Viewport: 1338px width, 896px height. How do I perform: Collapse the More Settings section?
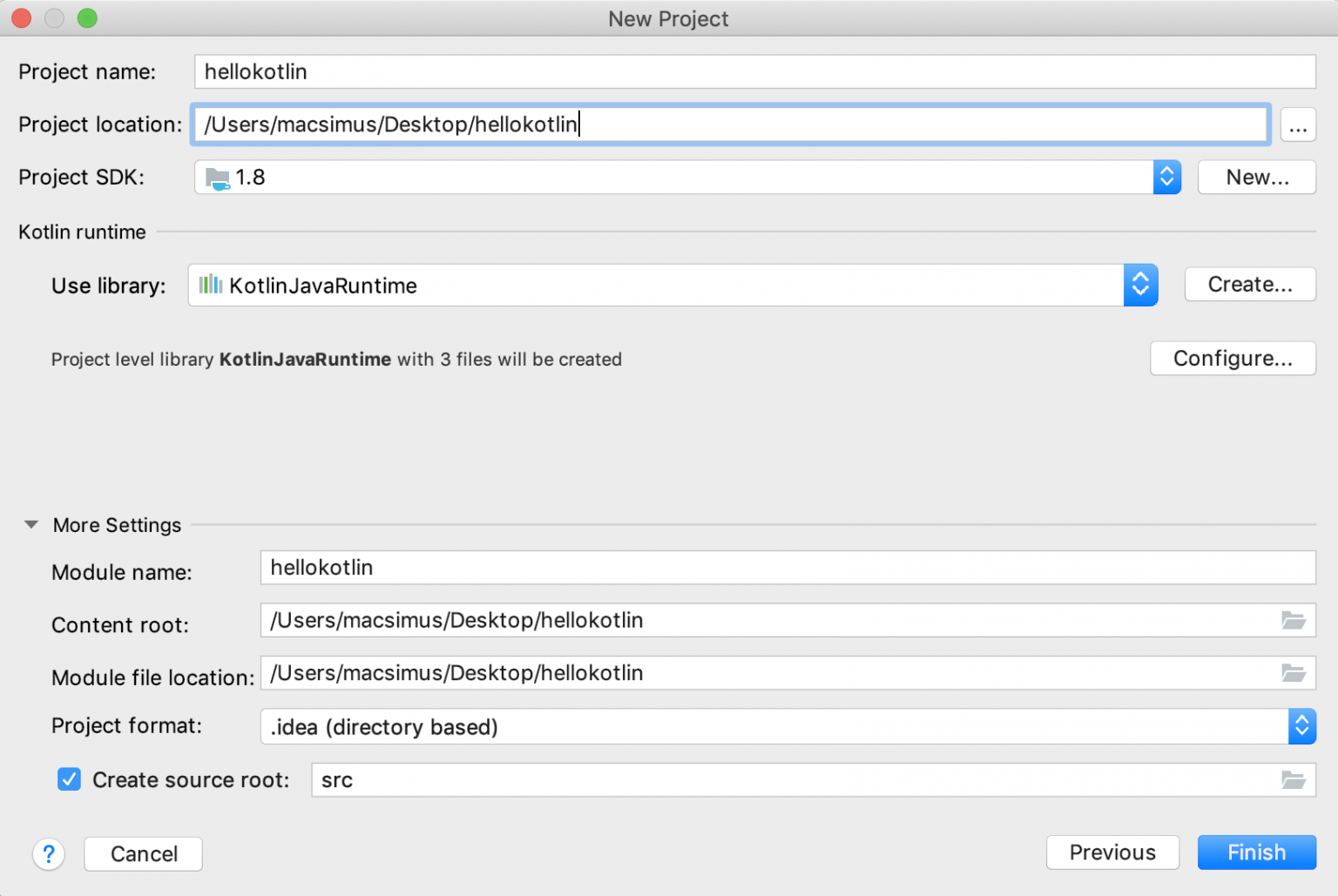coord(31,524)
